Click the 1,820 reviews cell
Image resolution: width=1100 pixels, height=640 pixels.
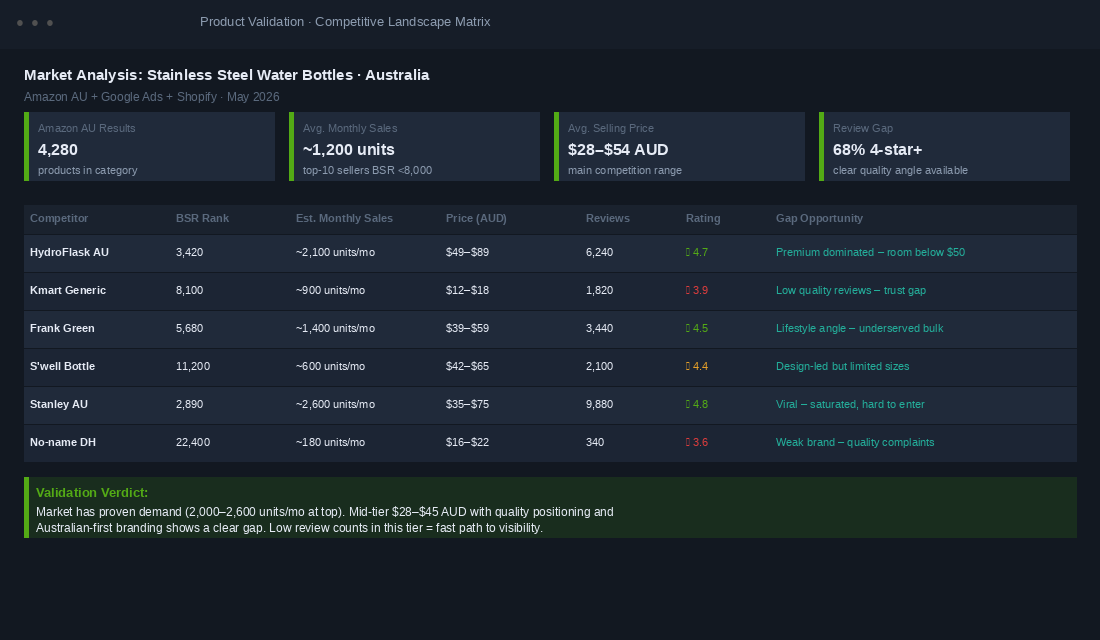600,290
